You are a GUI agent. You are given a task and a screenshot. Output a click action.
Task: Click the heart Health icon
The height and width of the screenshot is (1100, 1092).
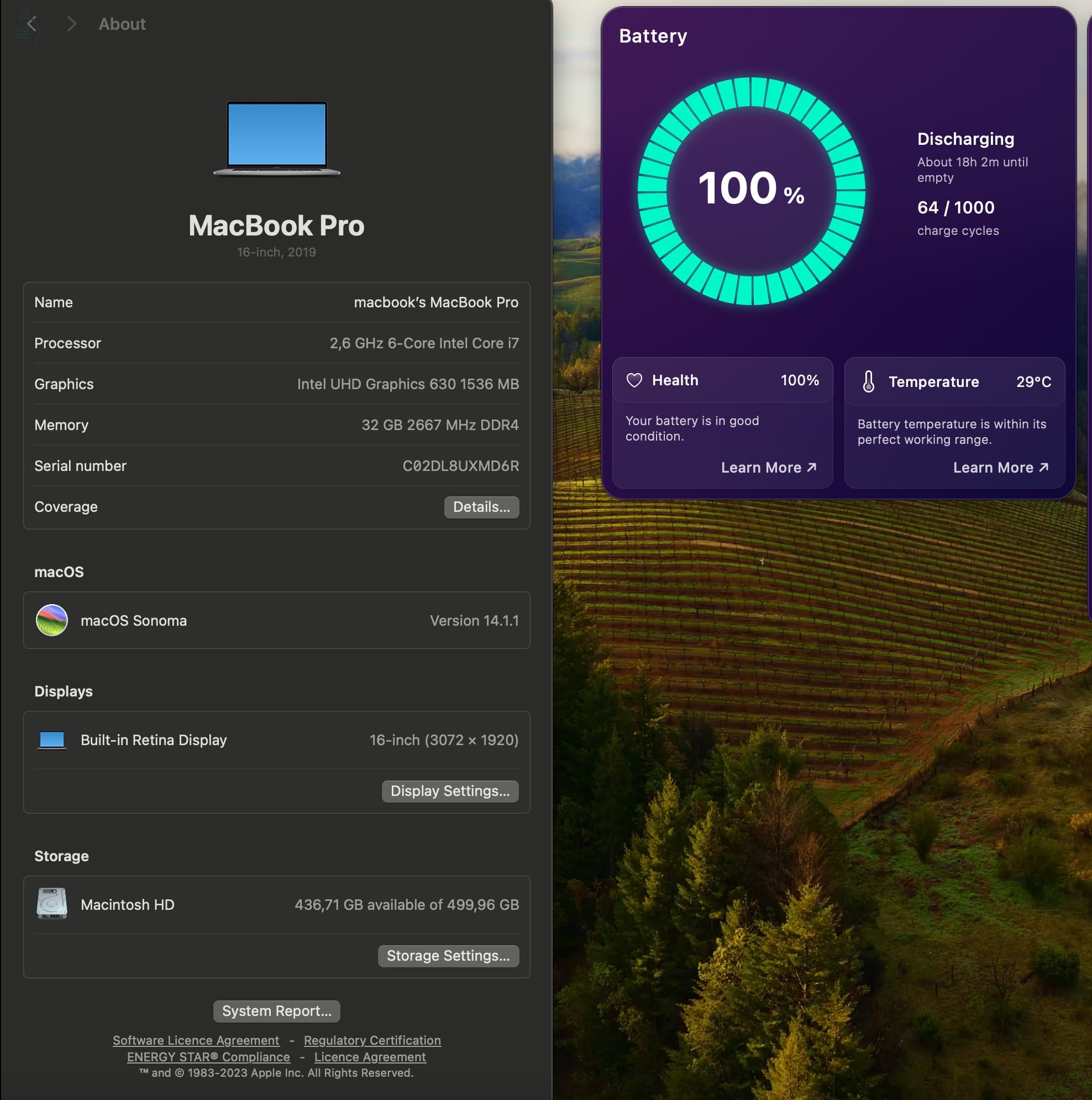[x=634, y=380]
